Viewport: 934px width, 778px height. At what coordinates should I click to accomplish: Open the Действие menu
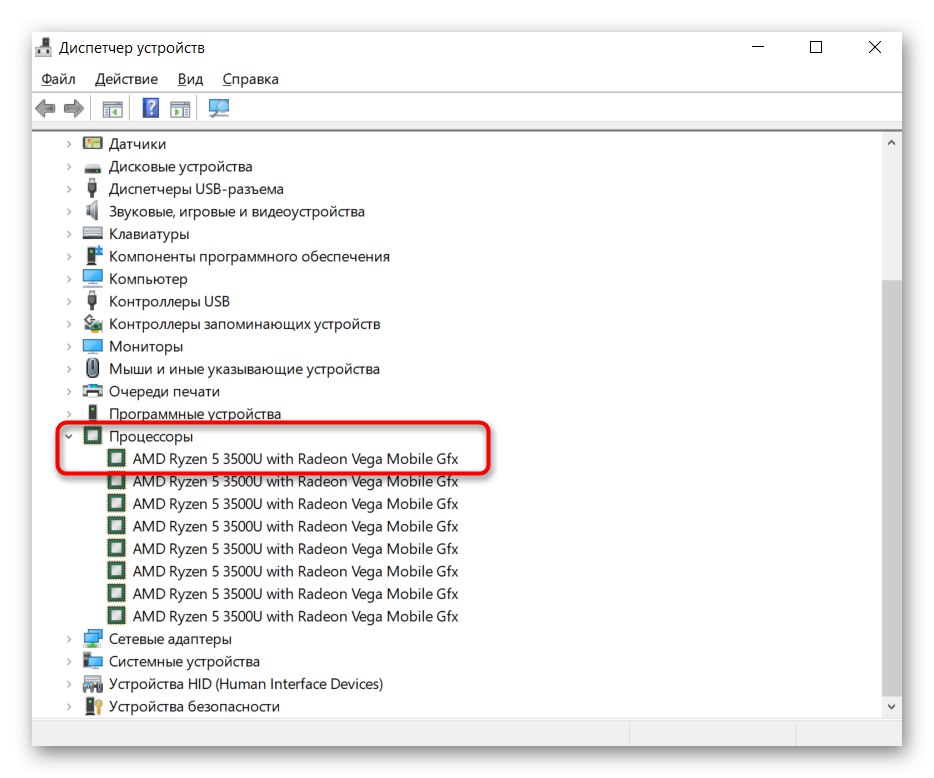pyautogui.click(x=126, y=79)
